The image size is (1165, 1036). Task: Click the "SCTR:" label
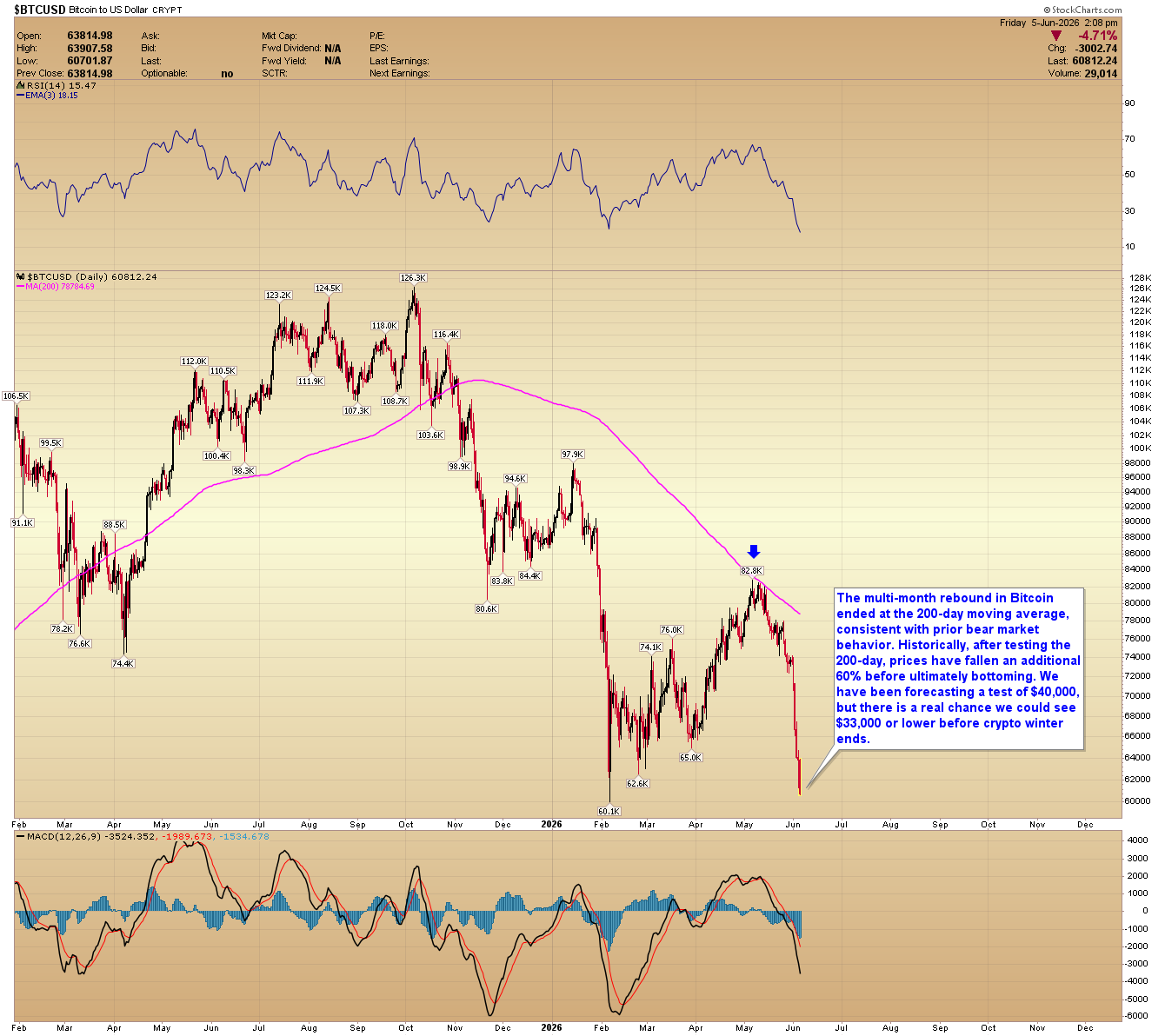[275, 74]
